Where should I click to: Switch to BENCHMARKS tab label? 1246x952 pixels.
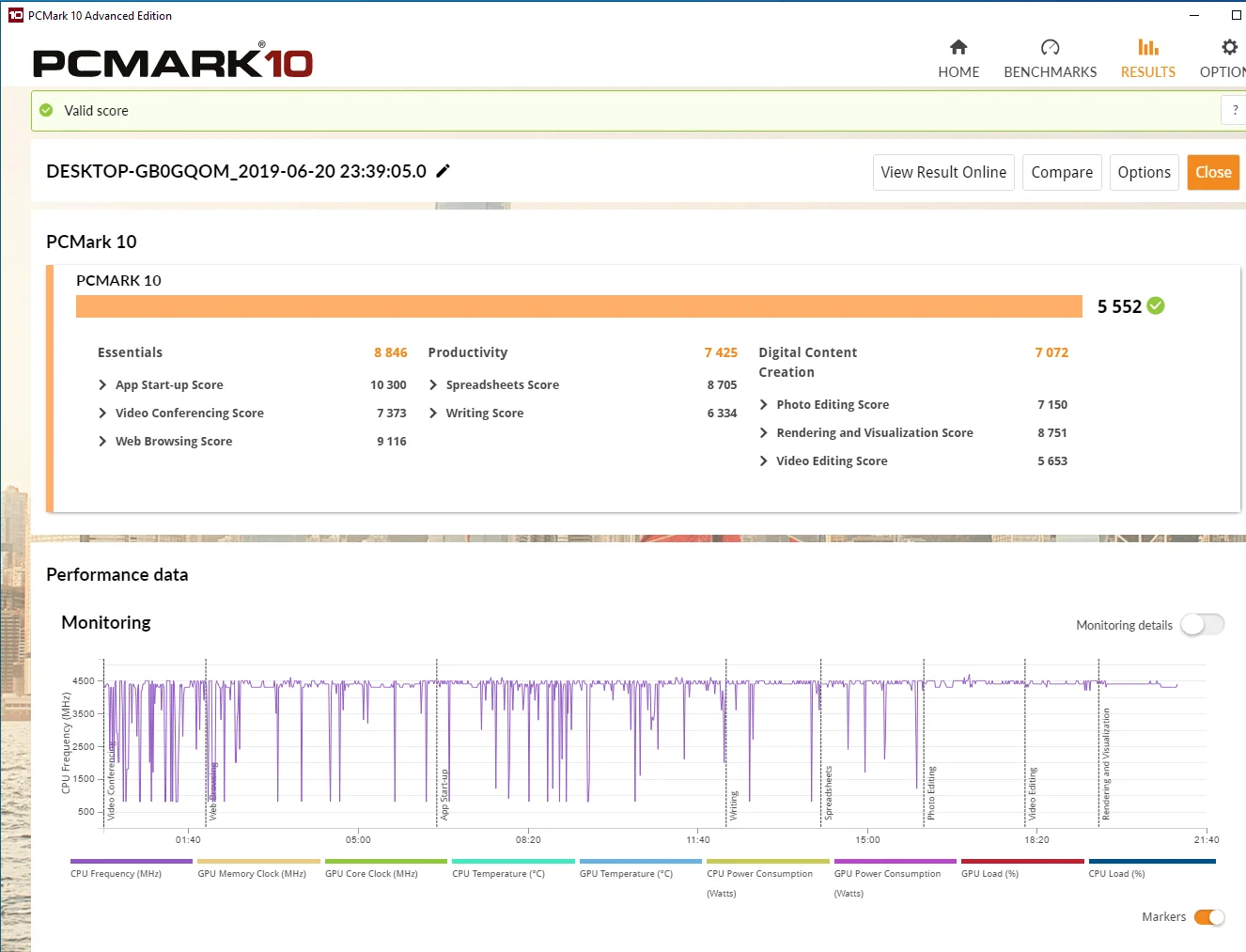(x=1051, y=72)
